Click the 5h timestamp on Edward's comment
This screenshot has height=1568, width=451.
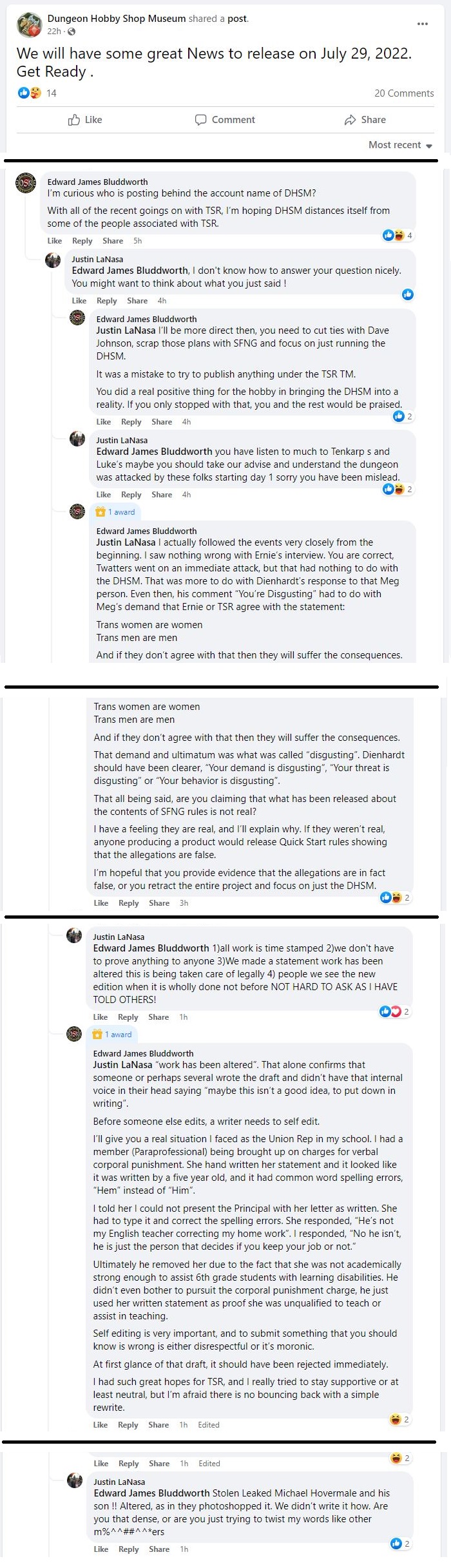click(x=137, y=241)
